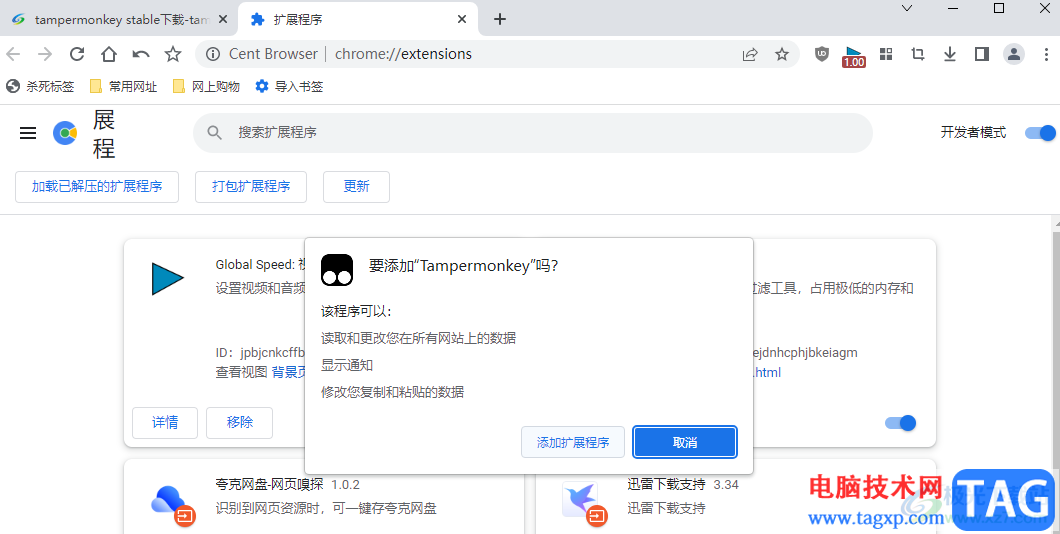1060x534 pixels.
Task: Toggle 开发者模式 developer mode switch
Action: tap(1040, 132)
